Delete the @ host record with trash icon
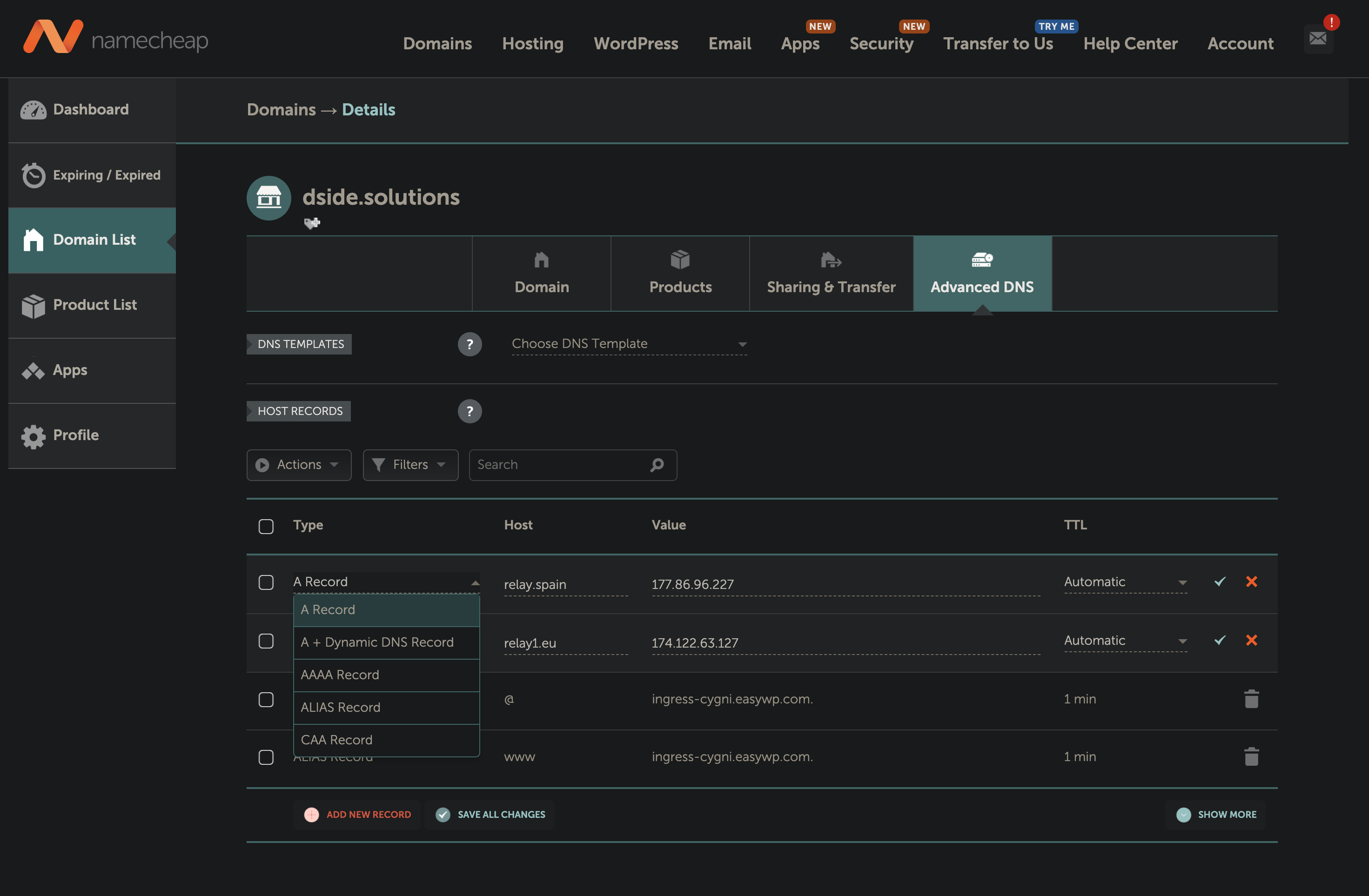Screen dimensions: 1369x896 (1251, 699)
